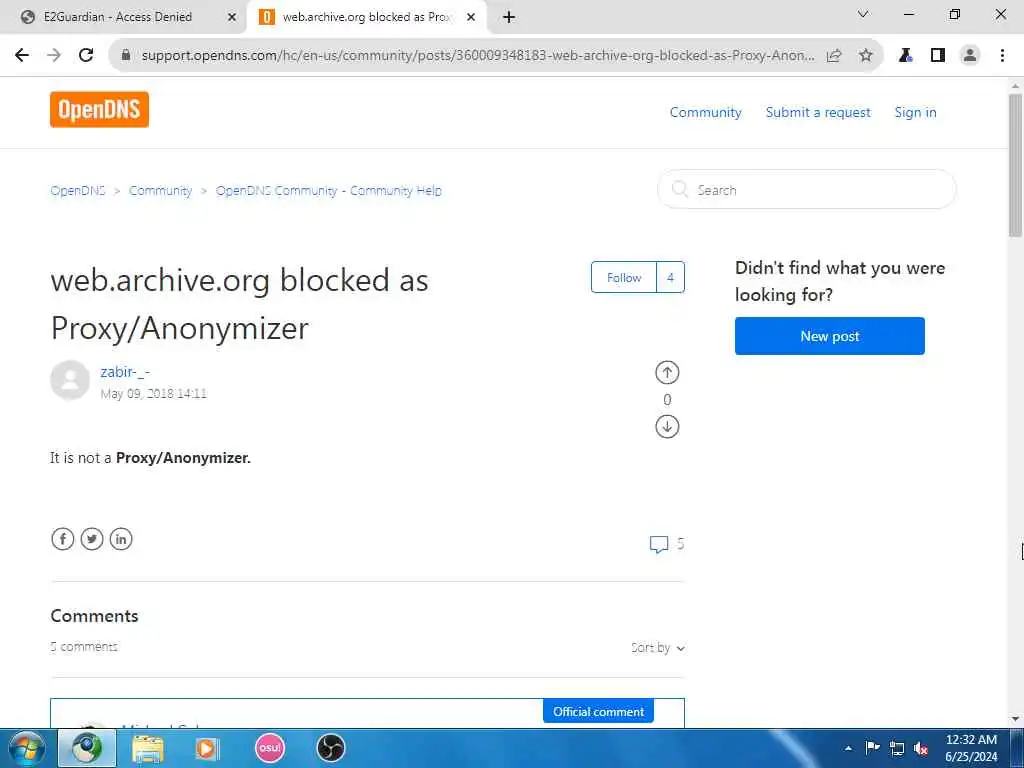Image resolution: width=1024 pixels, height=768 pixels.
Task: Click the page vertical scrollbar thumb
Action: point(1016,165)
